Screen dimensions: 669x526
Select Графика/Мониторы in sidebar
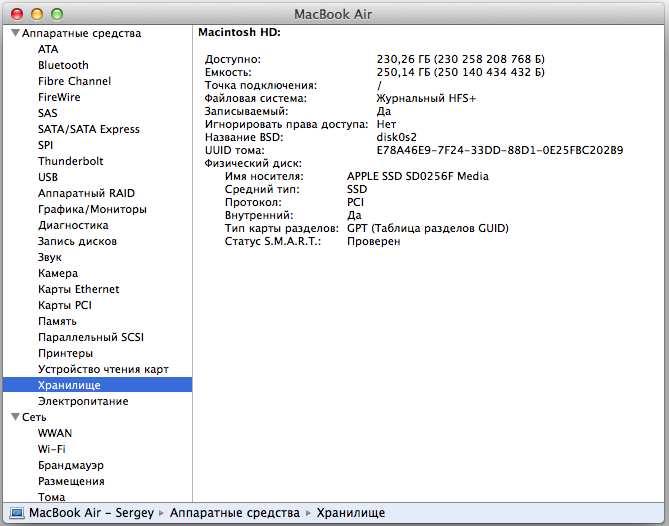pyautogui.click(x=92, y=209)
